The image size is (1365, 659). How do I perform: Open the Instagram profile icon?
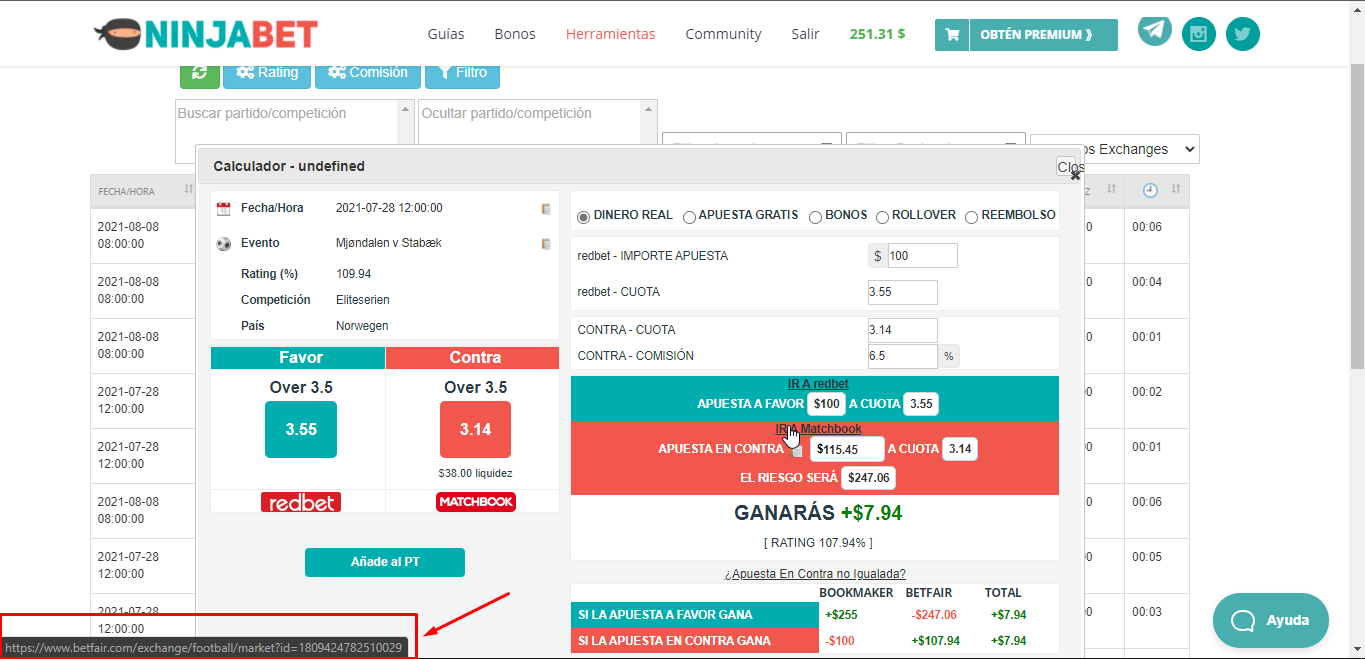point(1199,34)
